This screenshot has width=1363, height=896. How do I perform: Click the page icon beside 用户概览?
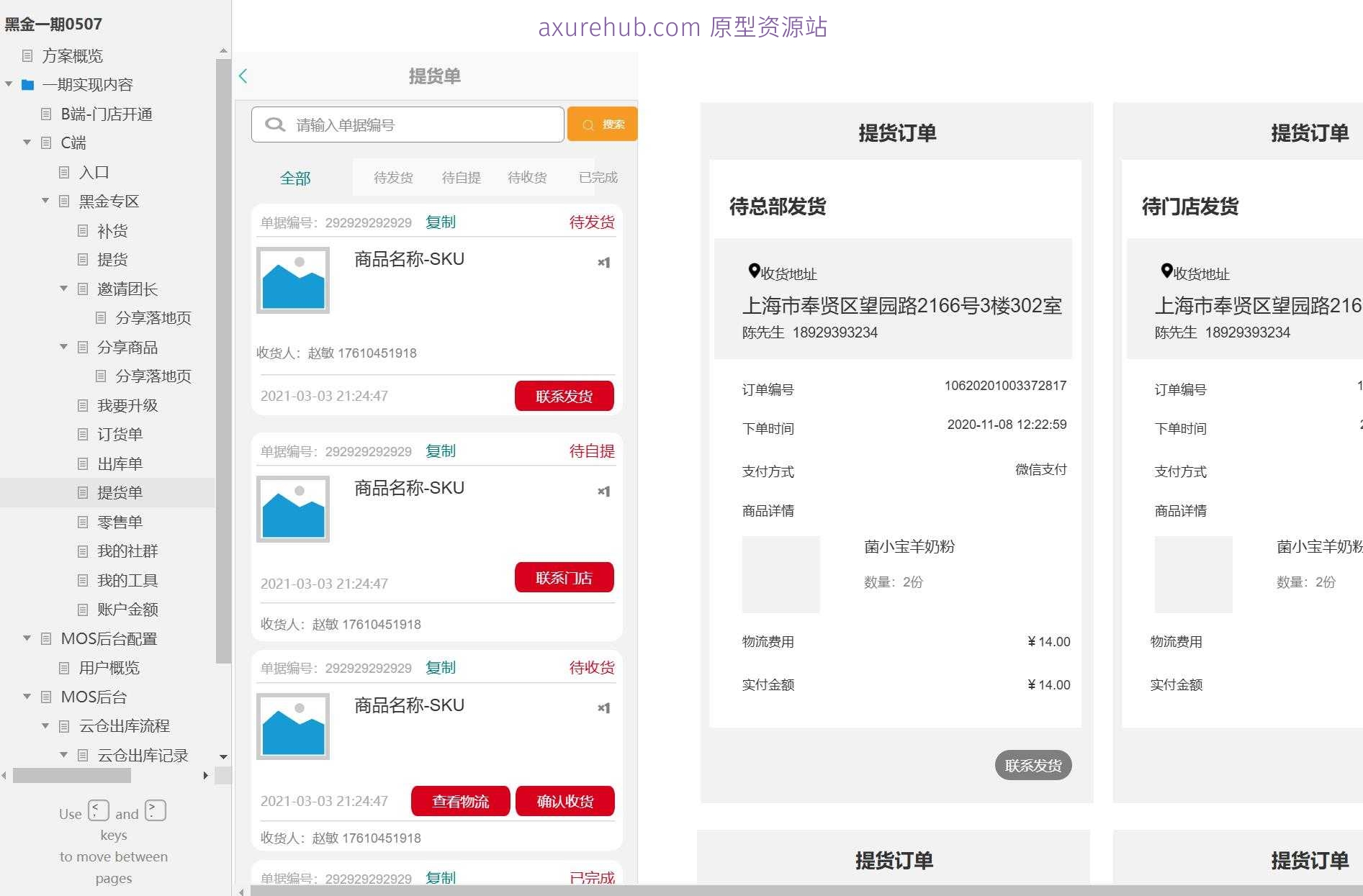click(66, 668)
